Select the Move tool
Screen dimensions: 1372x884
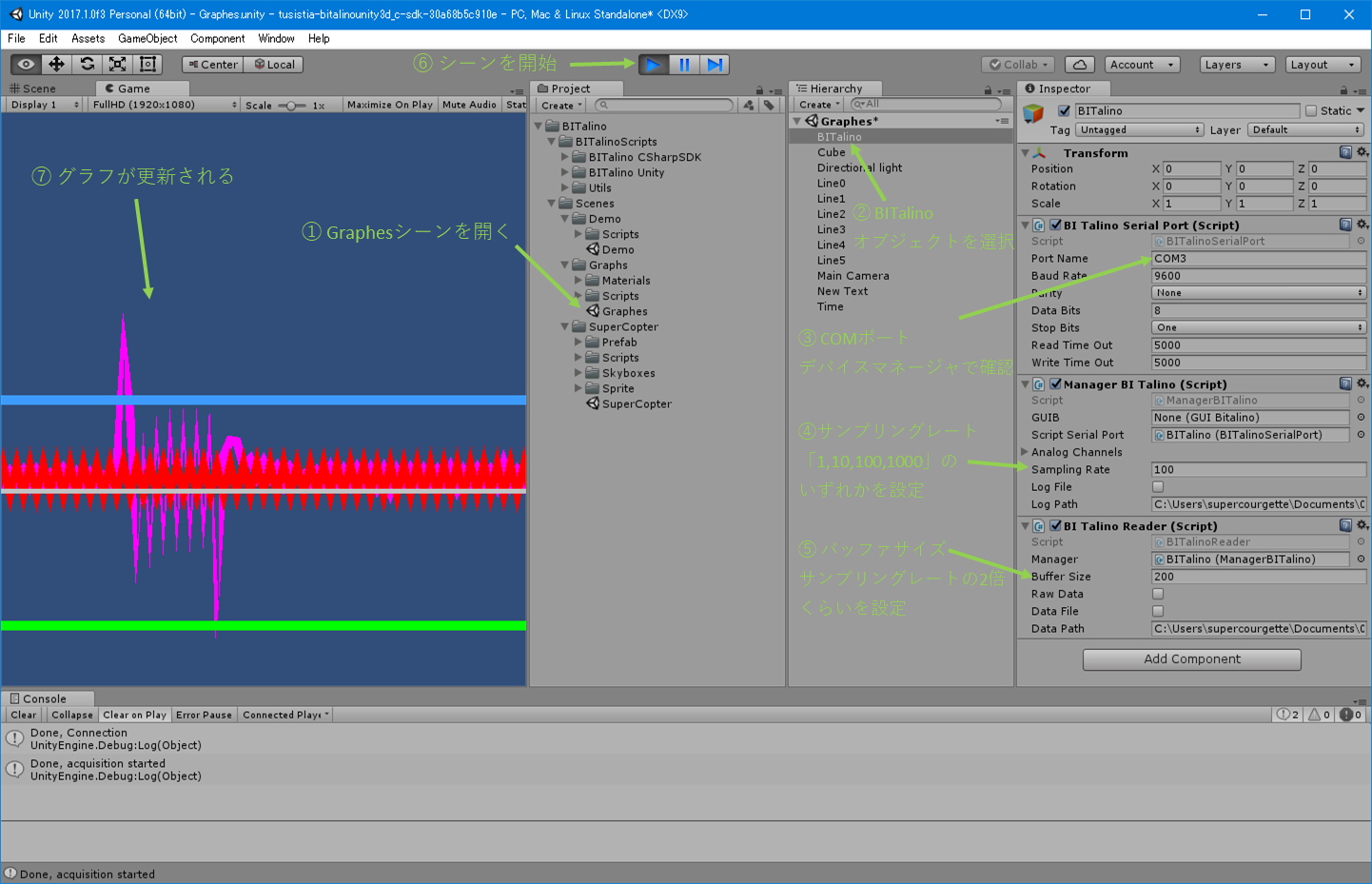[56, 64]
